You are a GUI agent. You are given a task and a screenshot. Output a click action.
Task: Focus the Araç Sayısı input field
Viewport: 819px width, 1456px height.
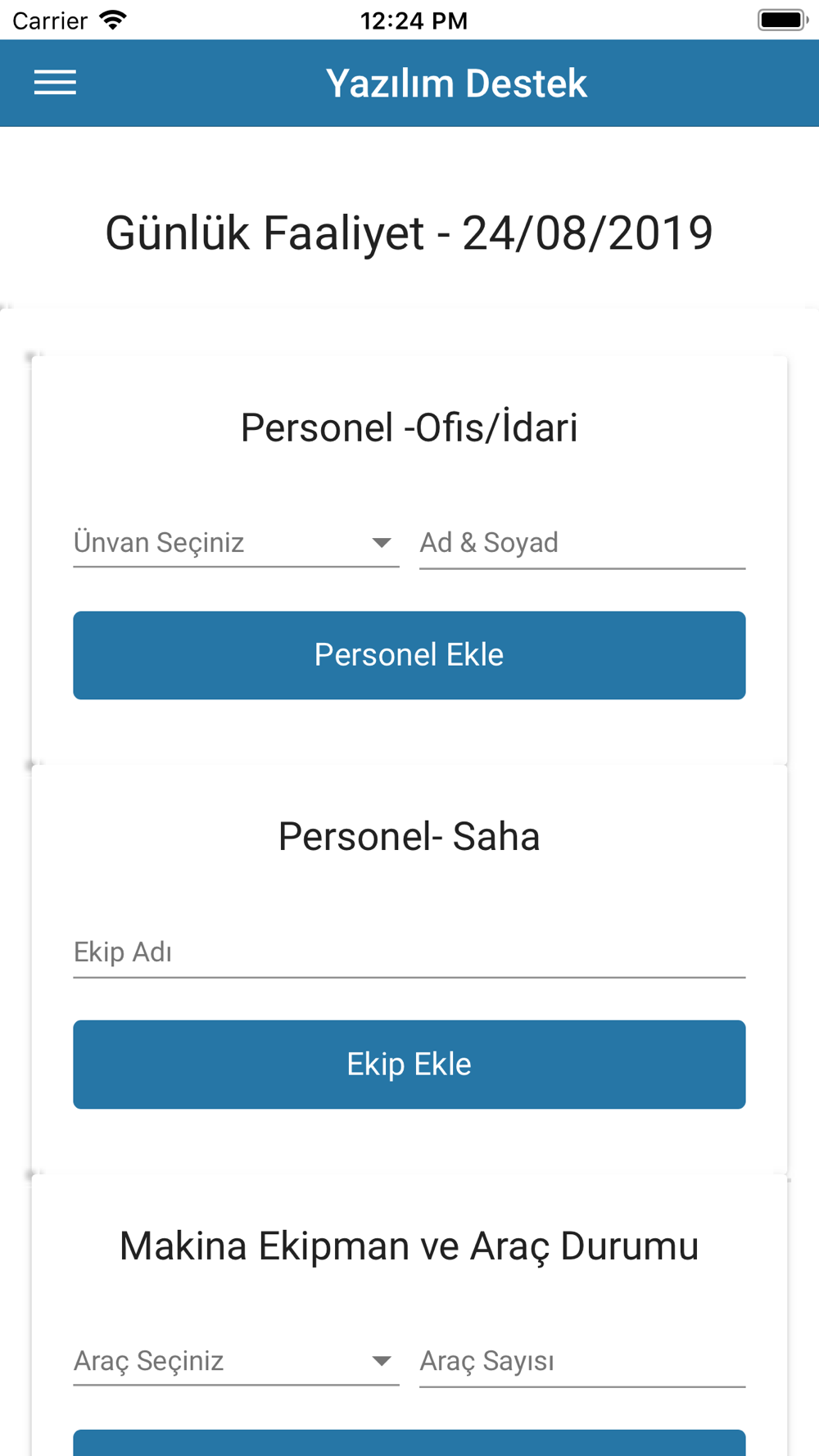(x=582, y=1361)
